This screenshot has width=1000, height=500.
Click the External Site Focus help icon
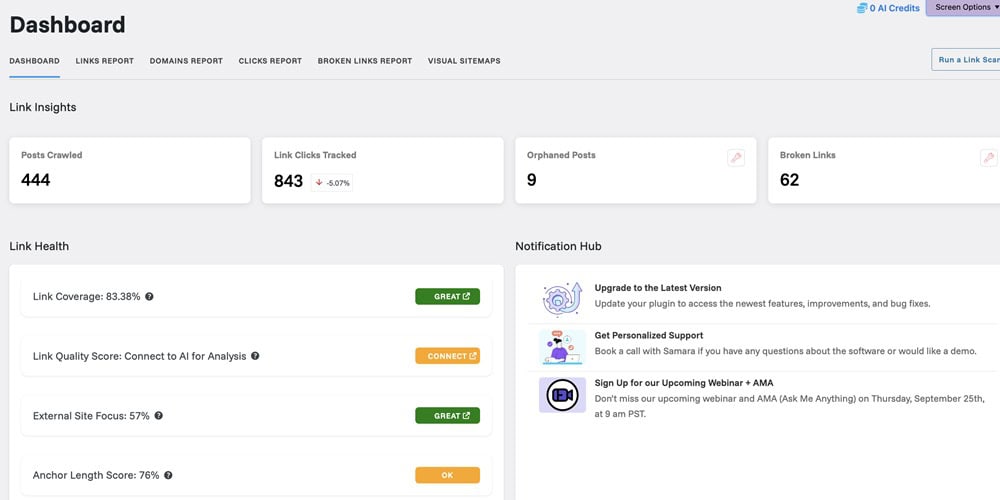point(159,416)
